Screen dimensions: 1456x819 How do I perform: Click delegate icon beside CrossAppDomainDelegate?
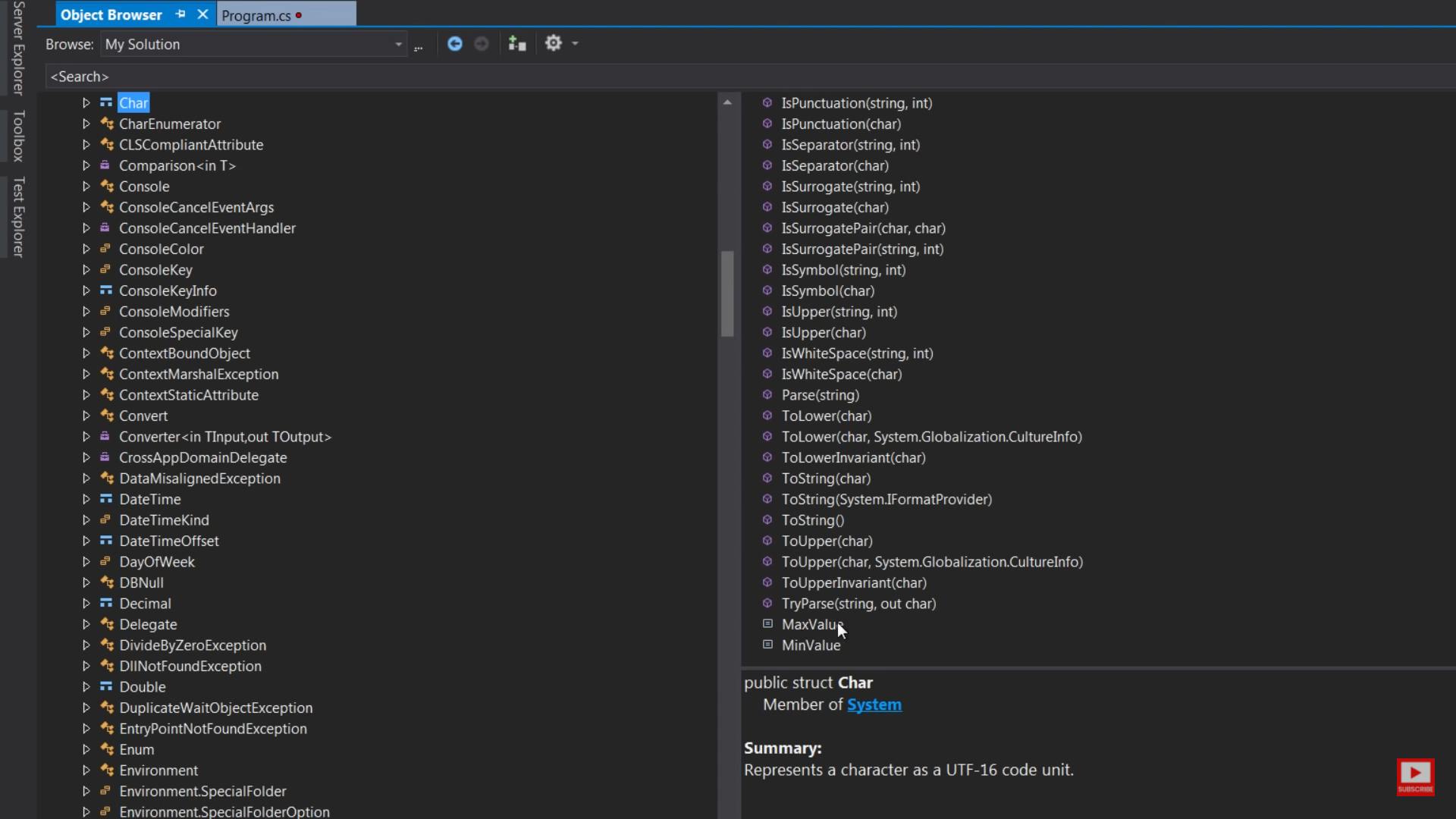pyautogui.click(x=105, y=457)
